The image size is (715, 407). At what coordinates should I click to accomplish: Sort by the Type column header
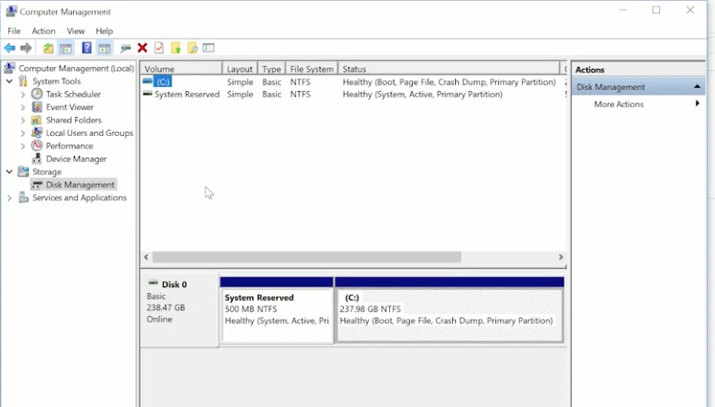(272, 69)
